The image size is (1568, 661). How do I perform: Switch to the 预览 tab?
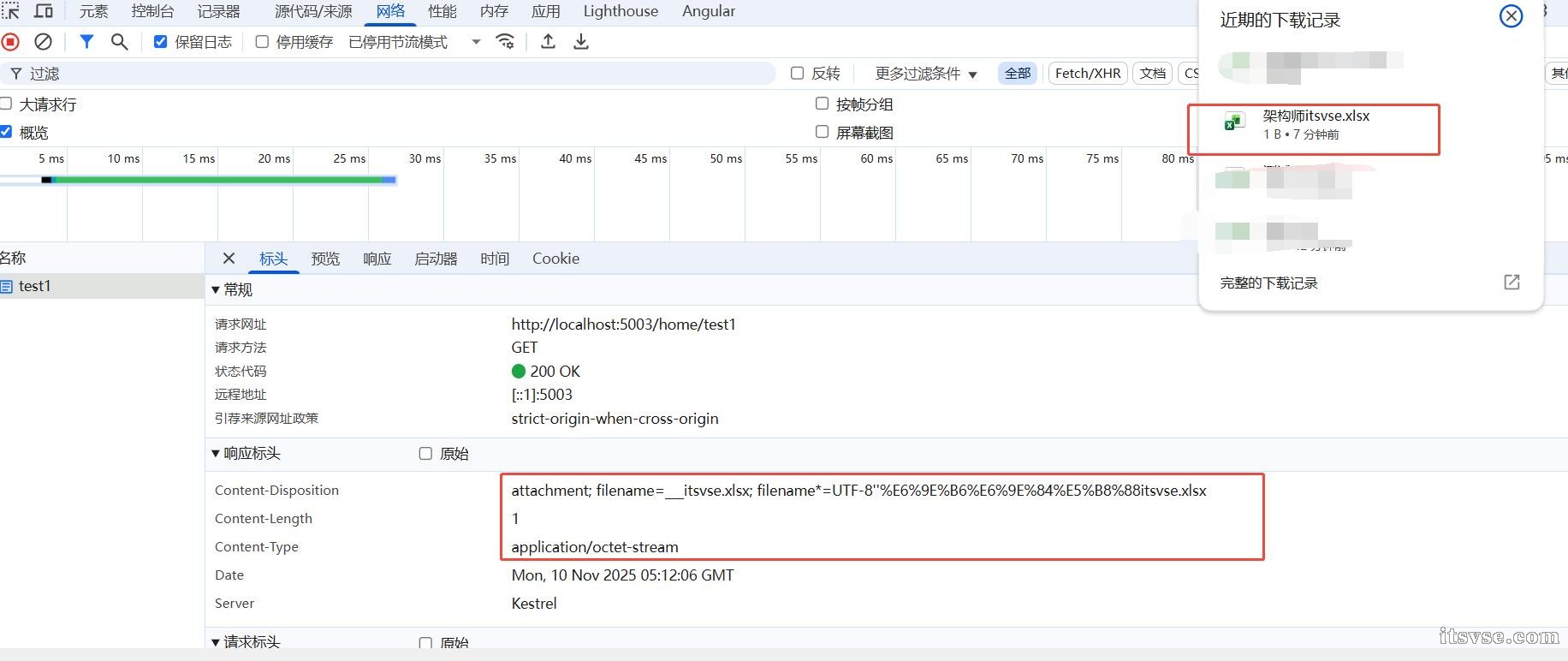coord(325,259)
